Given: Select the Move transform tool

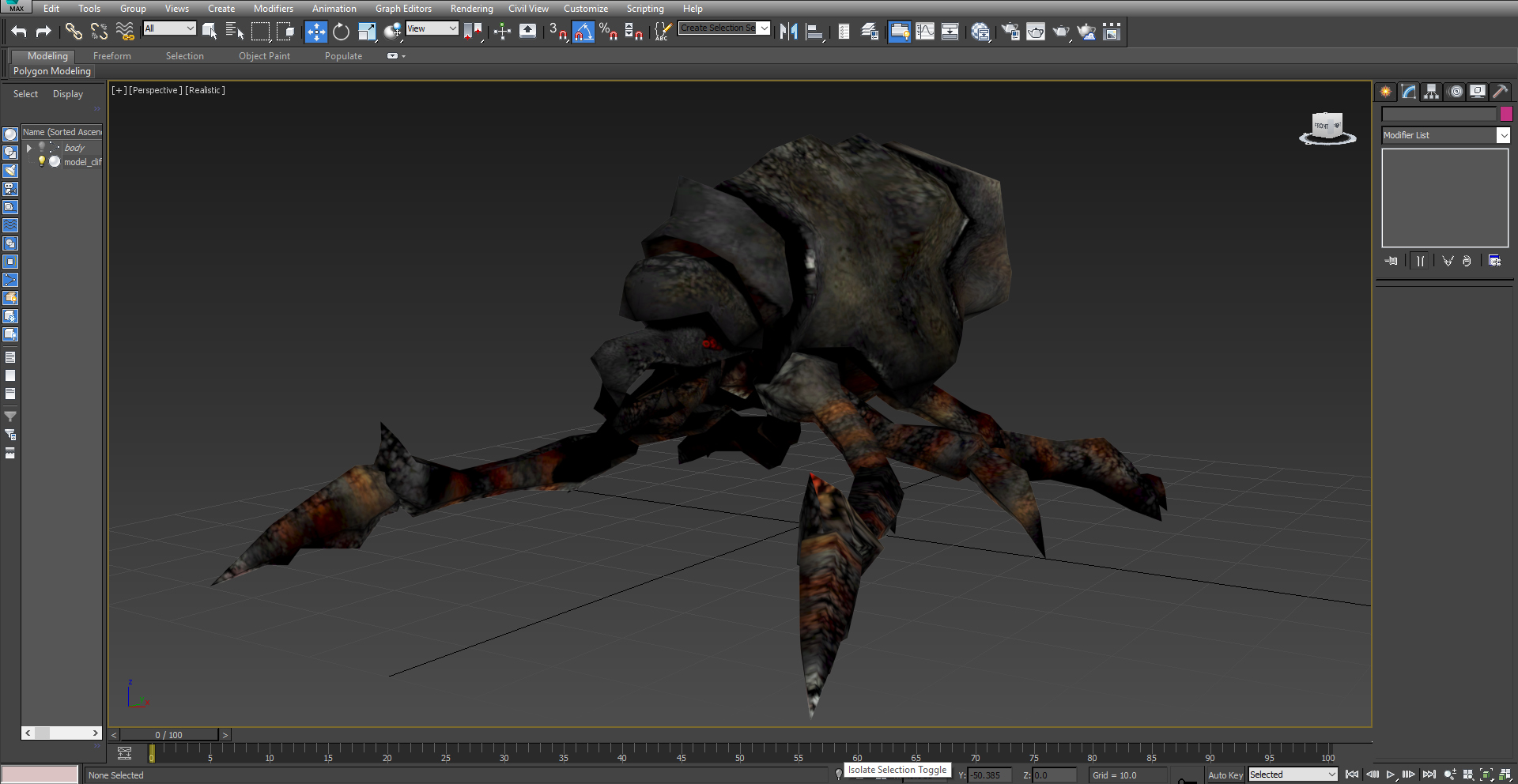Looking at the screenshot, I should pyautogui.click(x=315, y=32).
